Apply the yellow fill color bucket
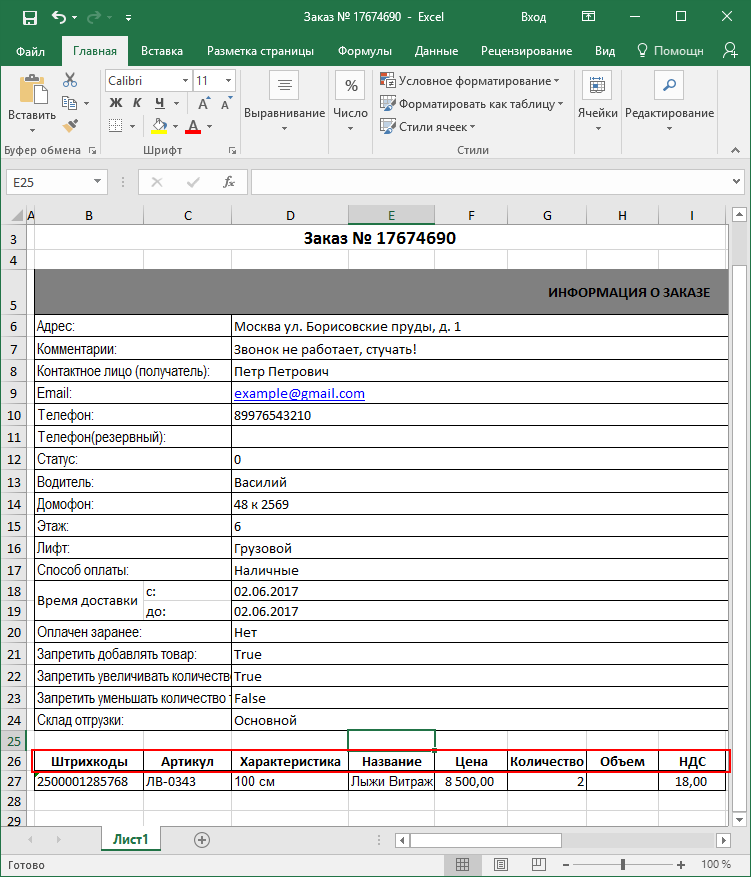The image size is (751, 877). point(159,126)
